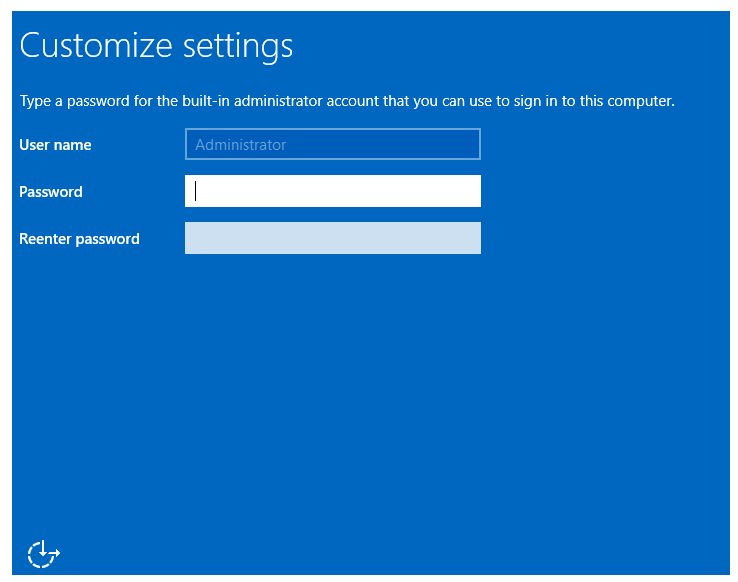The height and width of the screenshot is (582, 738).
Task: Click the built-in administrator password instruction text
Action: [347, 101]
